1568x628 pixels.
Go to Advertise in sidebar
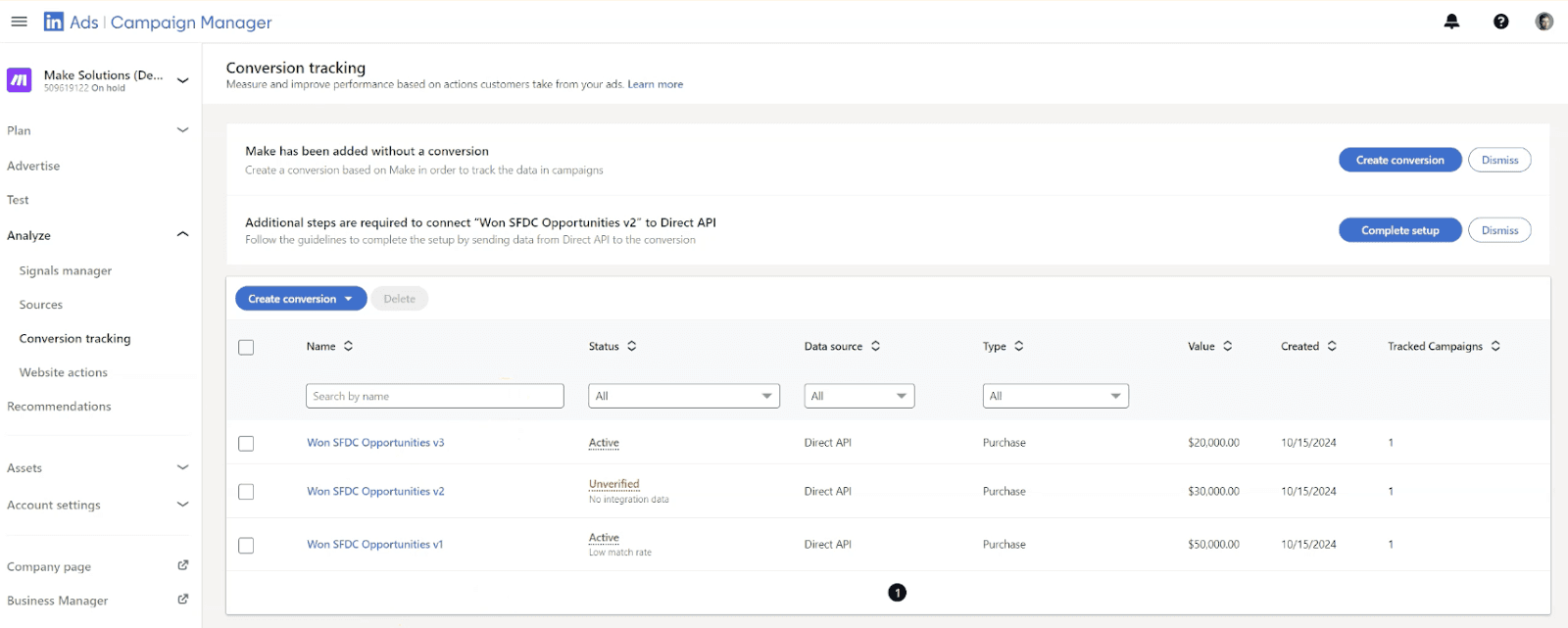[33, 166]
